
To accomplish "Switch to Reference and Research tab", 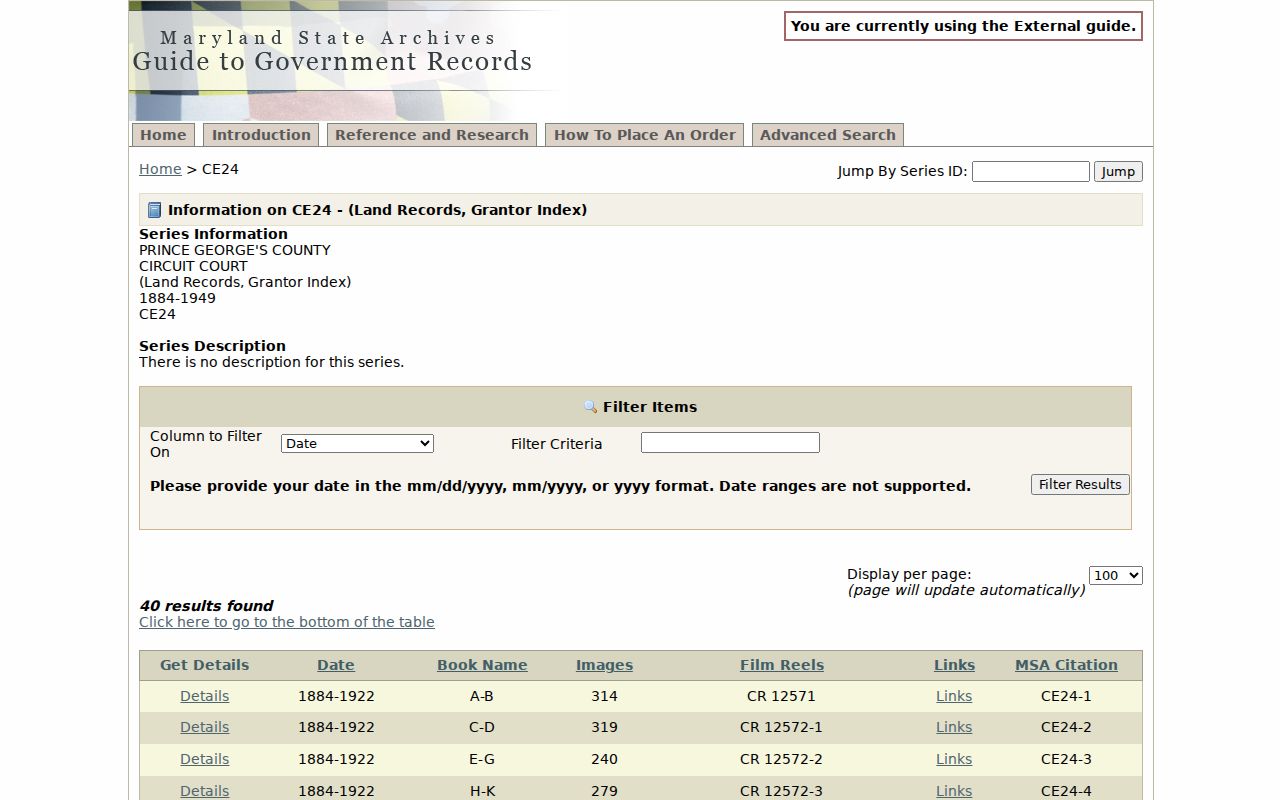I will coord(432,135).
